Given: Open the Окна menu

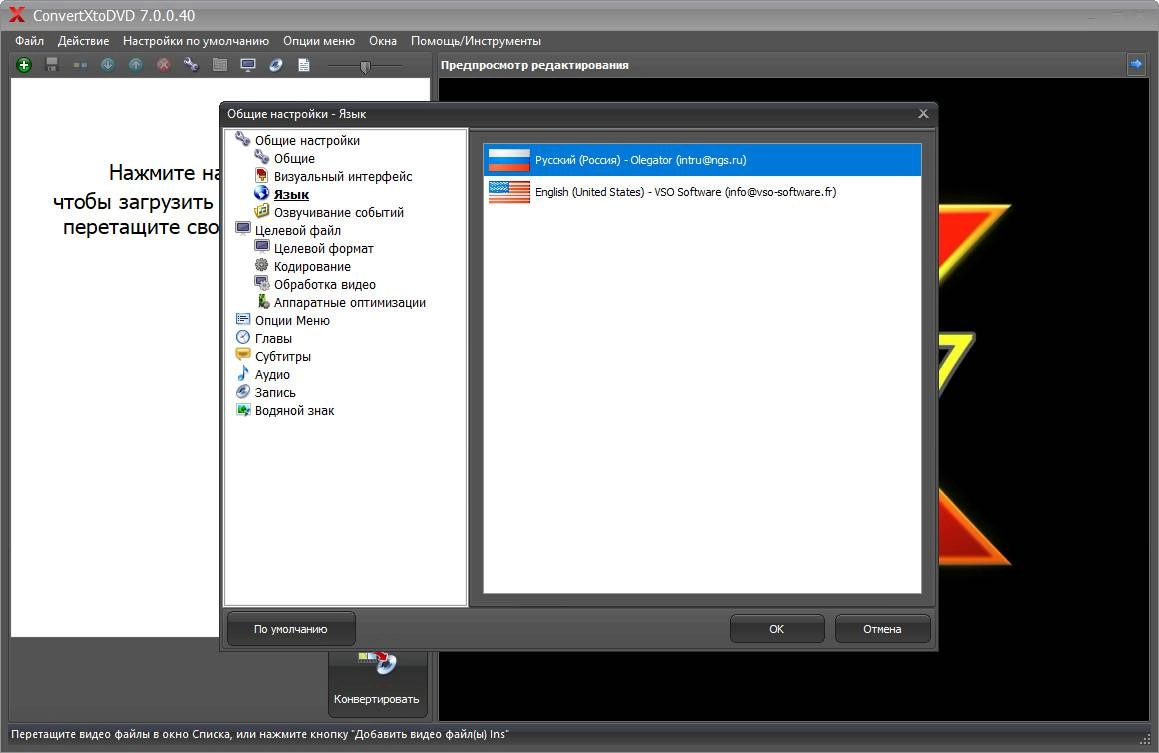Looking at the screenshot, I should (x=383, y=41).
